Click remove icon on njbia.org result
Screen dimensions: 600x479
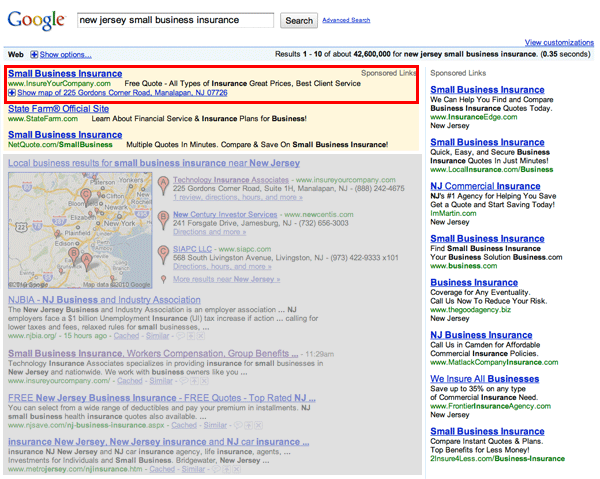201,336
